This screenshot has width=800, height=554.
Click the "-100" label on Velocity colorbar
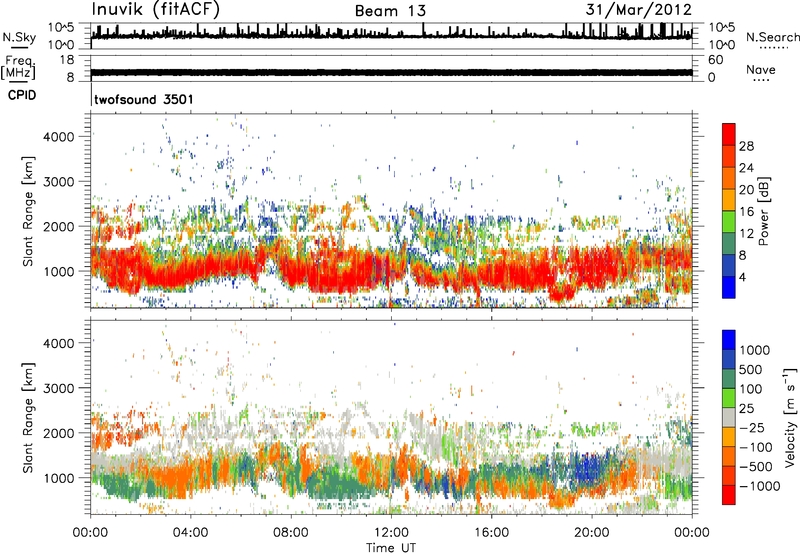(x=756, y=447)
